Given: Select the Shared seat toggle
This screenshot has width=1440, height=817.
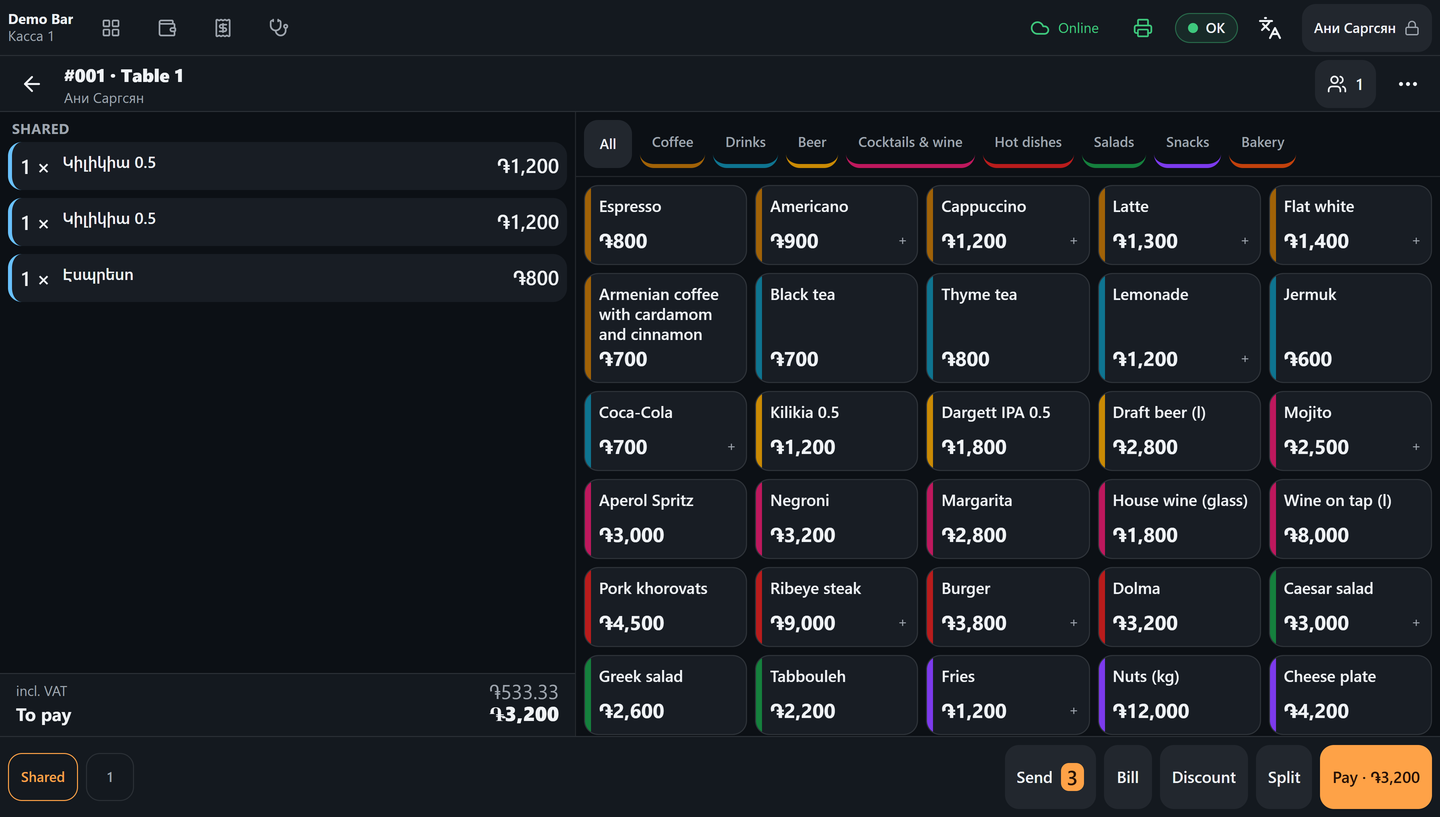Looking at the screenshot, I should pos(43,777).
